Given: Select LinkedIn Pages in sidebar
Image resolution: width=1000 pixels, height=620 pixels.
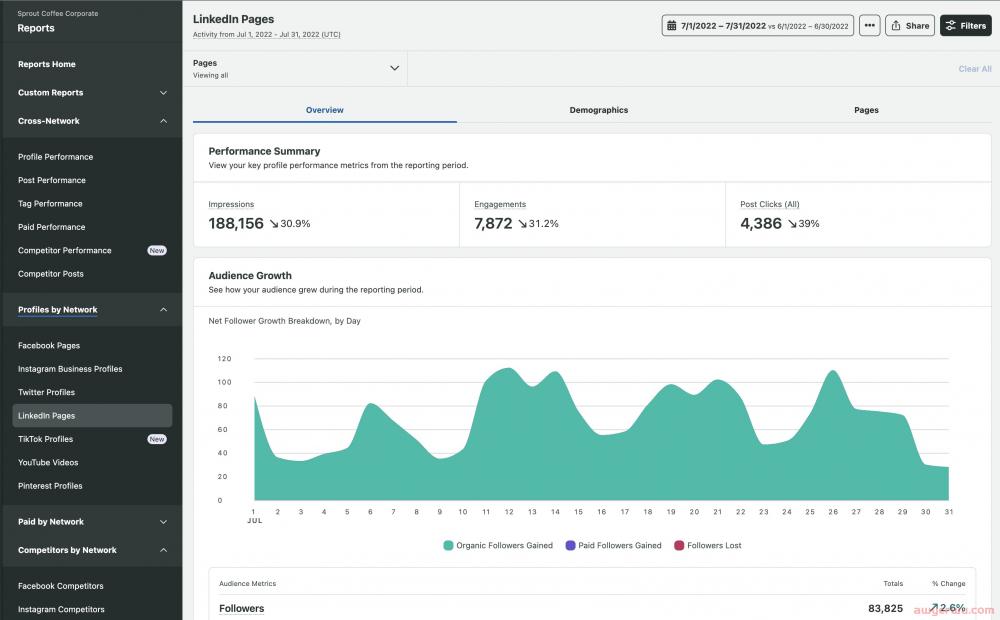Looking at the screenshot, I should 92,415.
